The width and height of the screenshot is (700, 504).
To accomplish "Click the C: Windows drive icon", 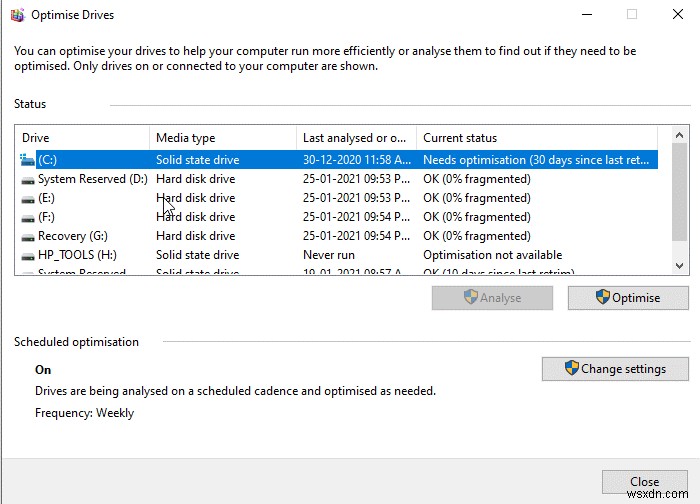I will [28, 160].
